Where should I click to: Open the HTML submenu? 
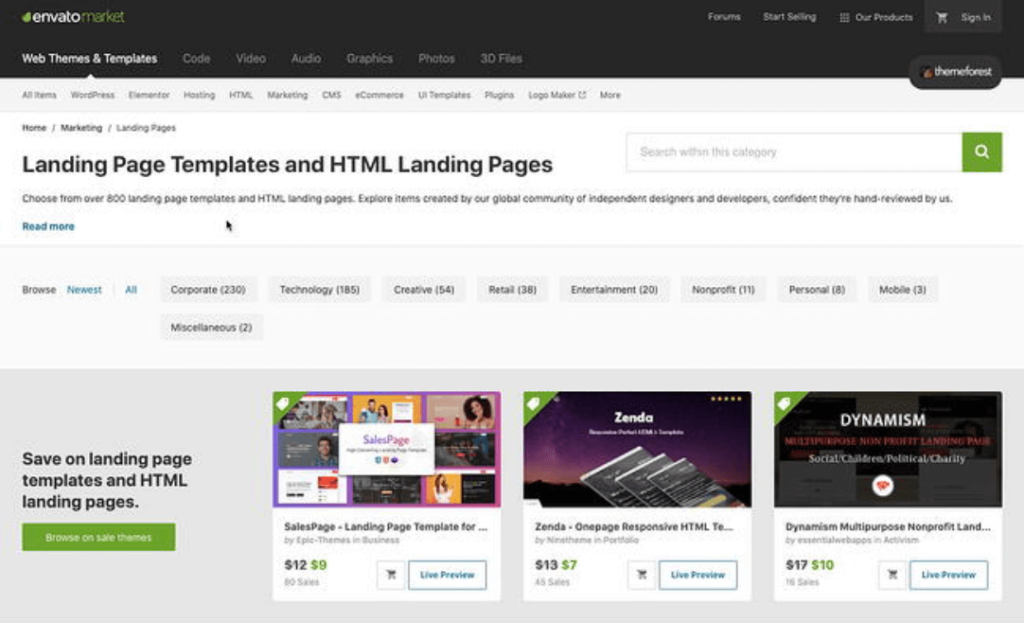point(240,95)
